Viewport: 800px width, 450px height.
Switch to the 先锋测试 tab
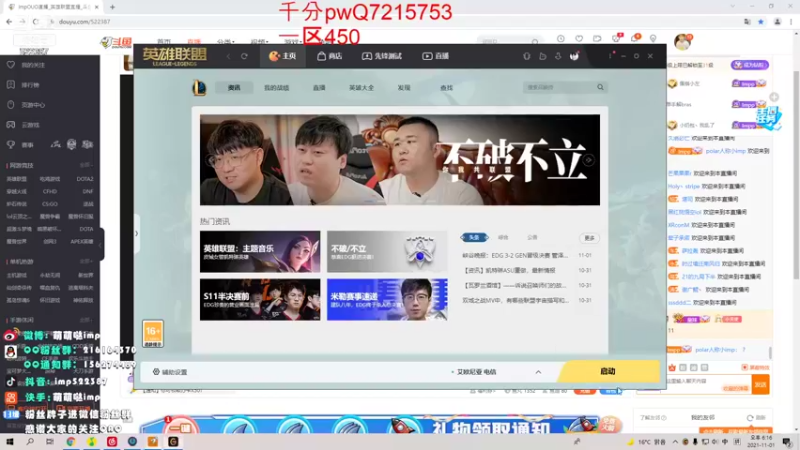click(382, 56)
